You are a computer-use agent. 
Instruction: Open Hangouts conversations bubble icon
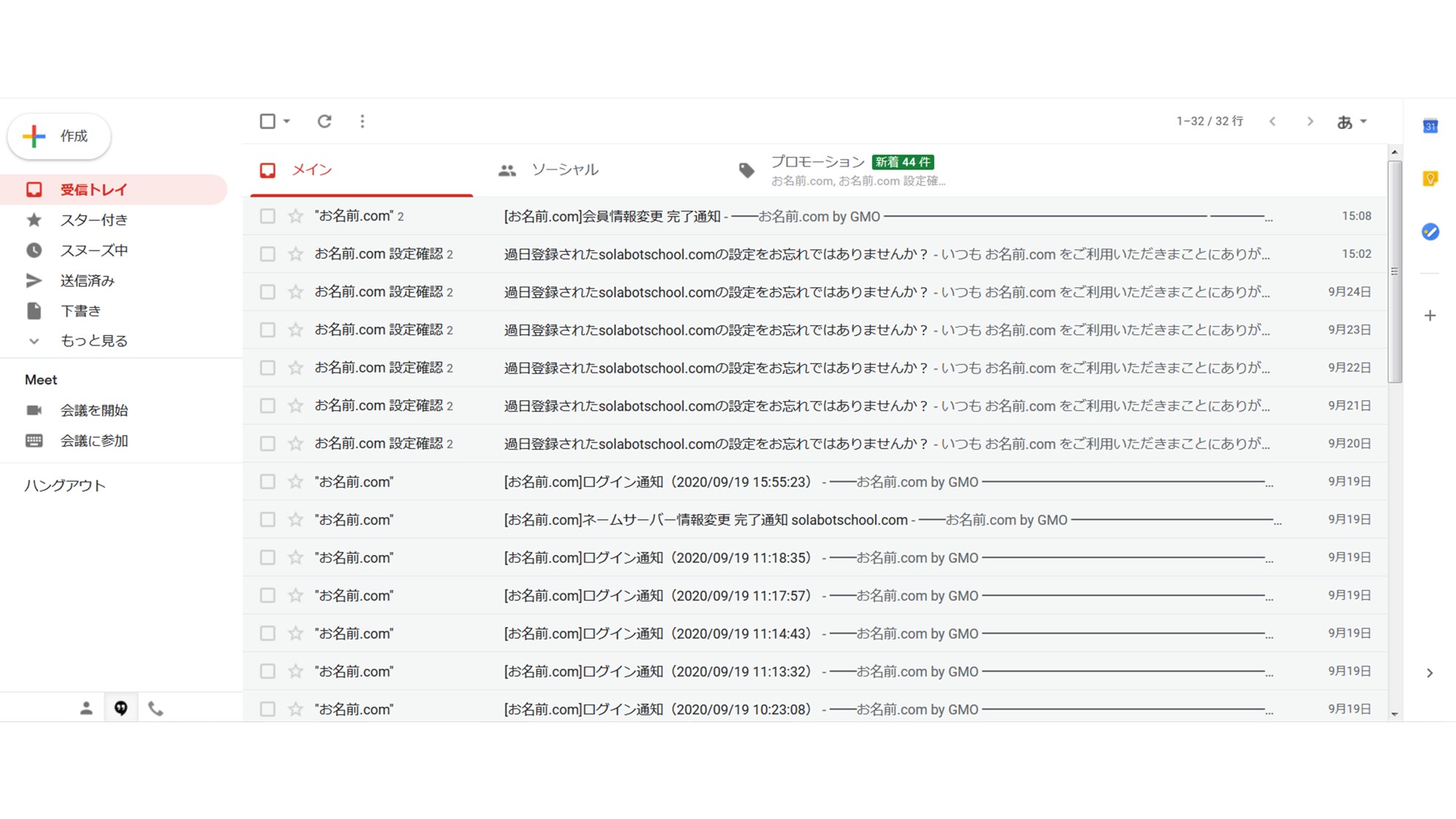pos(121,708)
